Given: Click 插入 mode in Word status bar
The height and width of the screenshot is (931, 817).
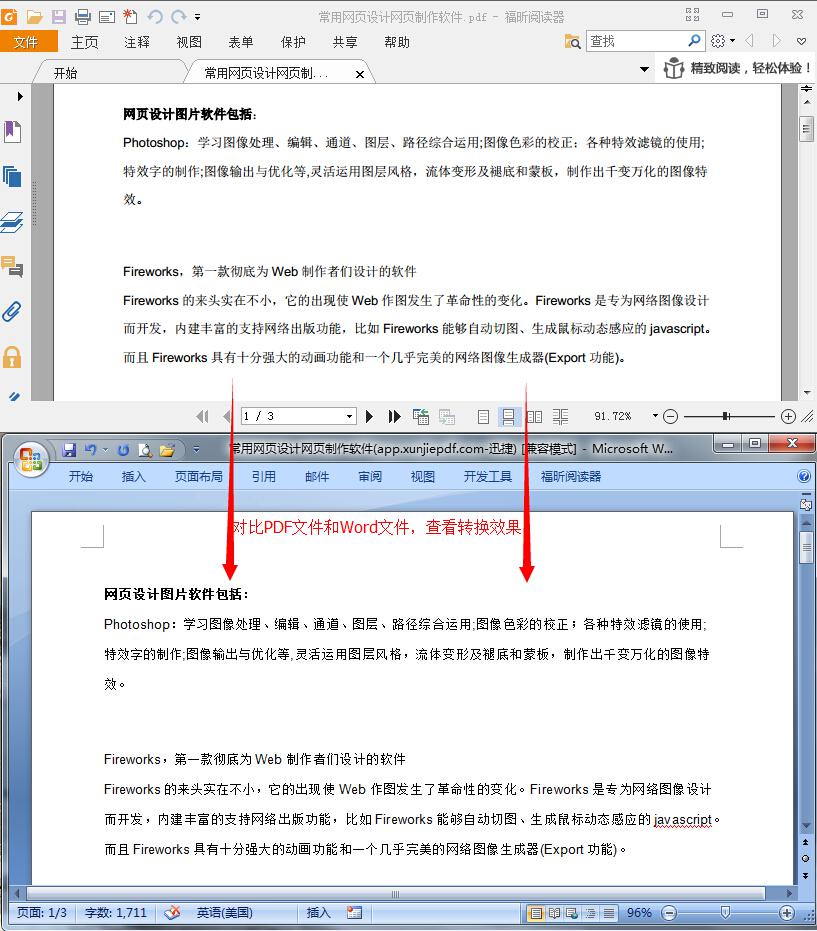Looking at the screenshot, I should coord(318,913).
